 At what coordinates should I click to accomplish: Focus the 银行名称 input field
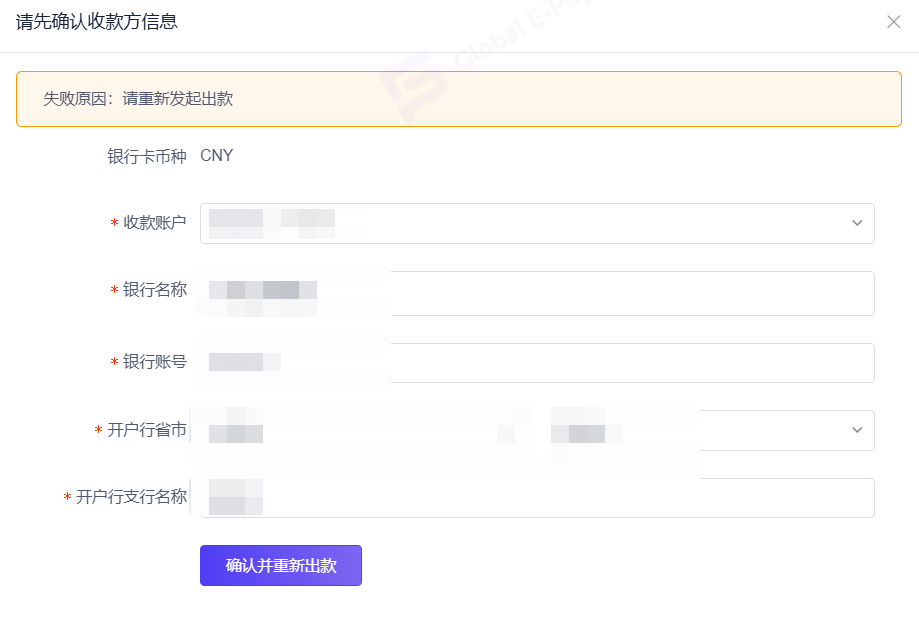click(600, 293)
